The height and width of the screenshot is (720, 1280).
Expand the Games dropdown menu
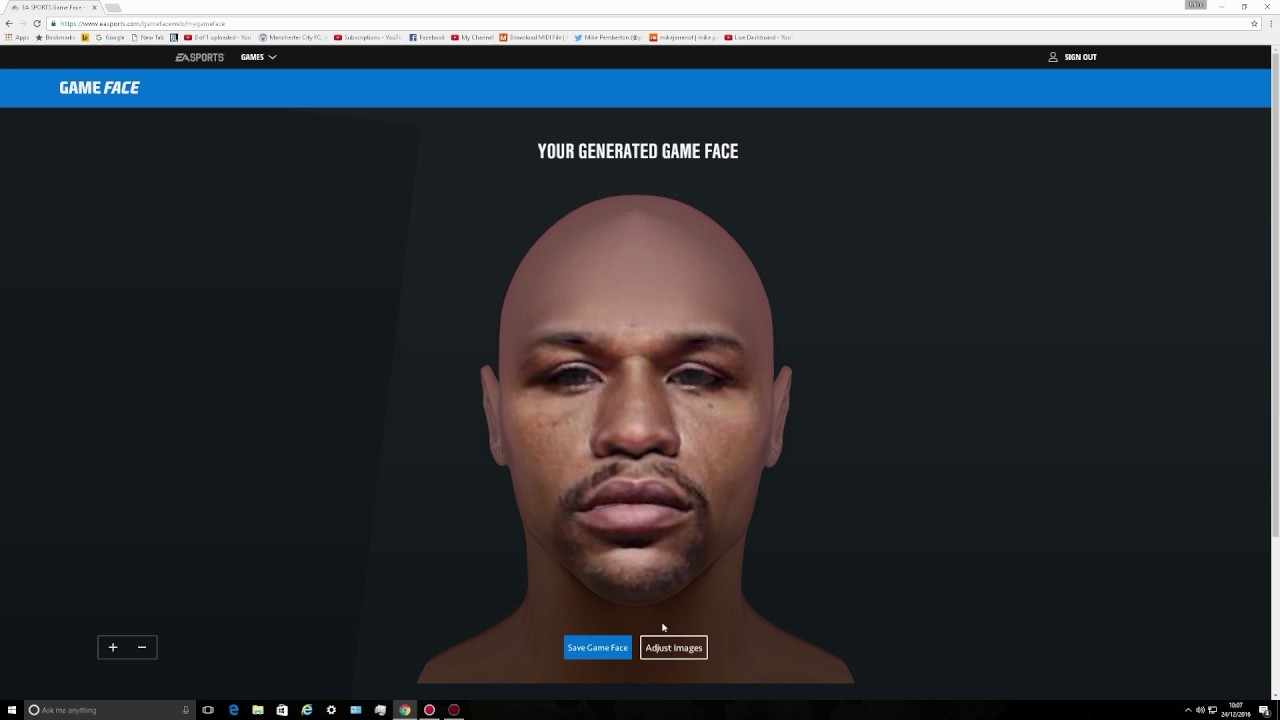pyautogui.click(x=258, y=57)
